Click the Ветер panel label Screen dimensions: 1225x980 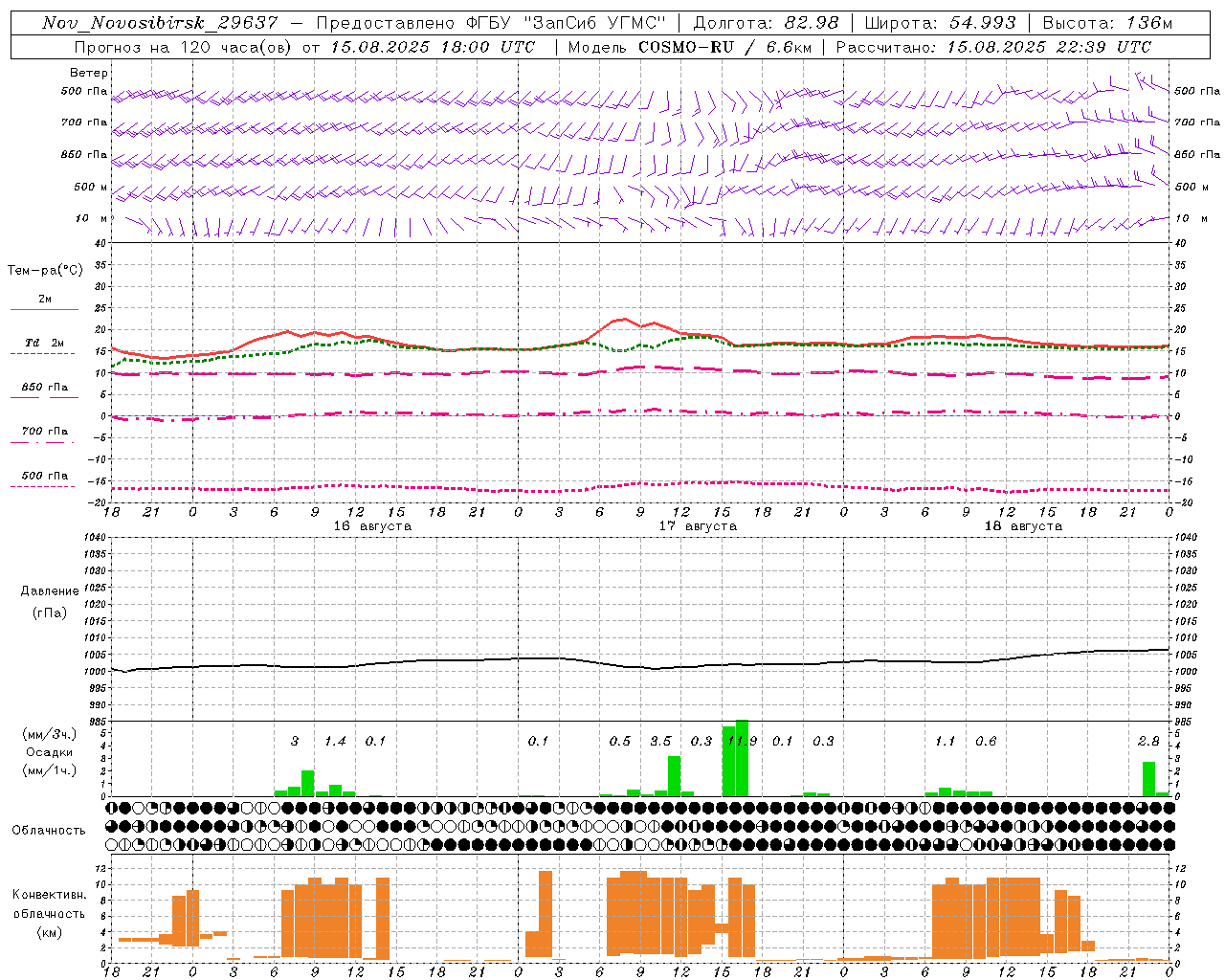pos(89,73)
